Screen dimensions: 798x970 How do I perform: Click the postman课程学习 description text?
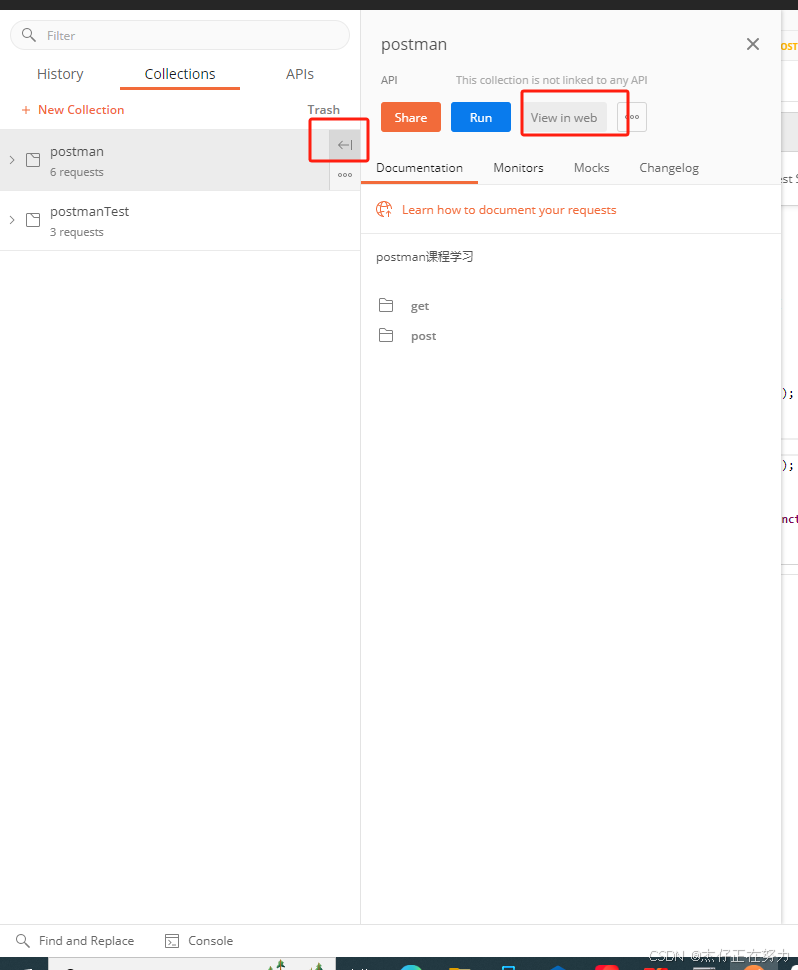(424, 257)
